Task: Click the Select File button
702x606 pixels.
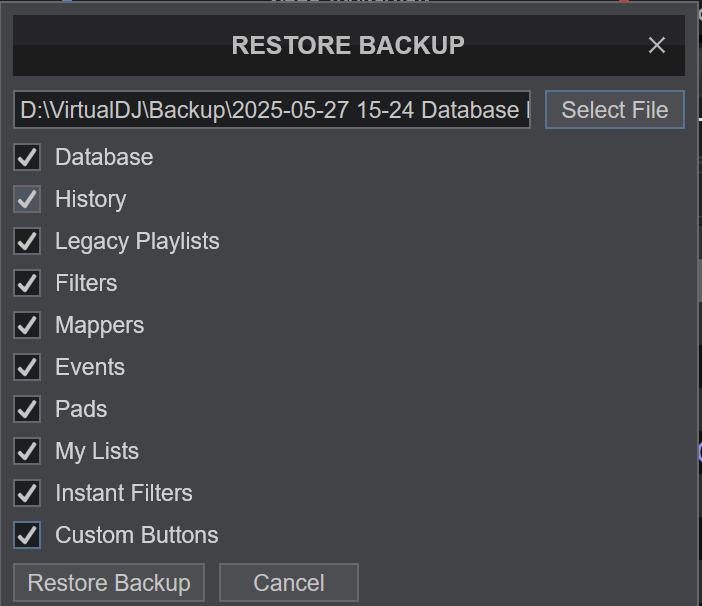Action: coord(615,110)
